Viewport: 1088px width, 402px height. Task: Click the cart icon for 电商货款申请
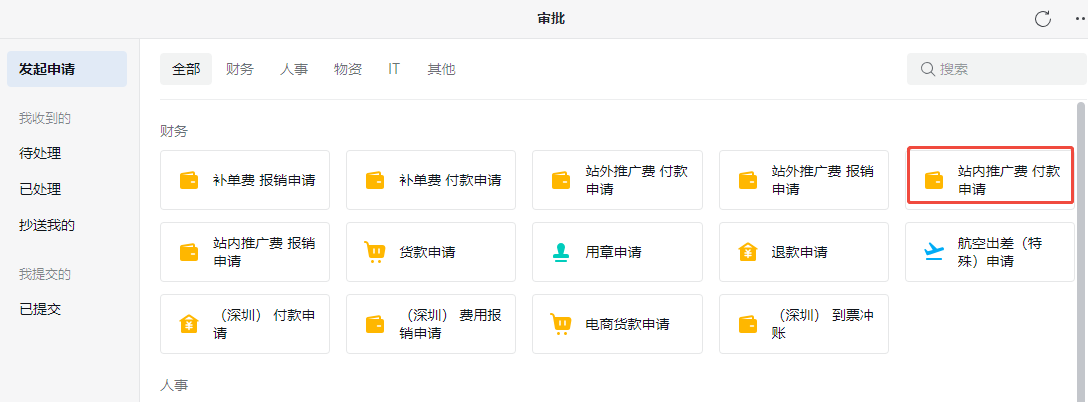(x=561, y=324)
